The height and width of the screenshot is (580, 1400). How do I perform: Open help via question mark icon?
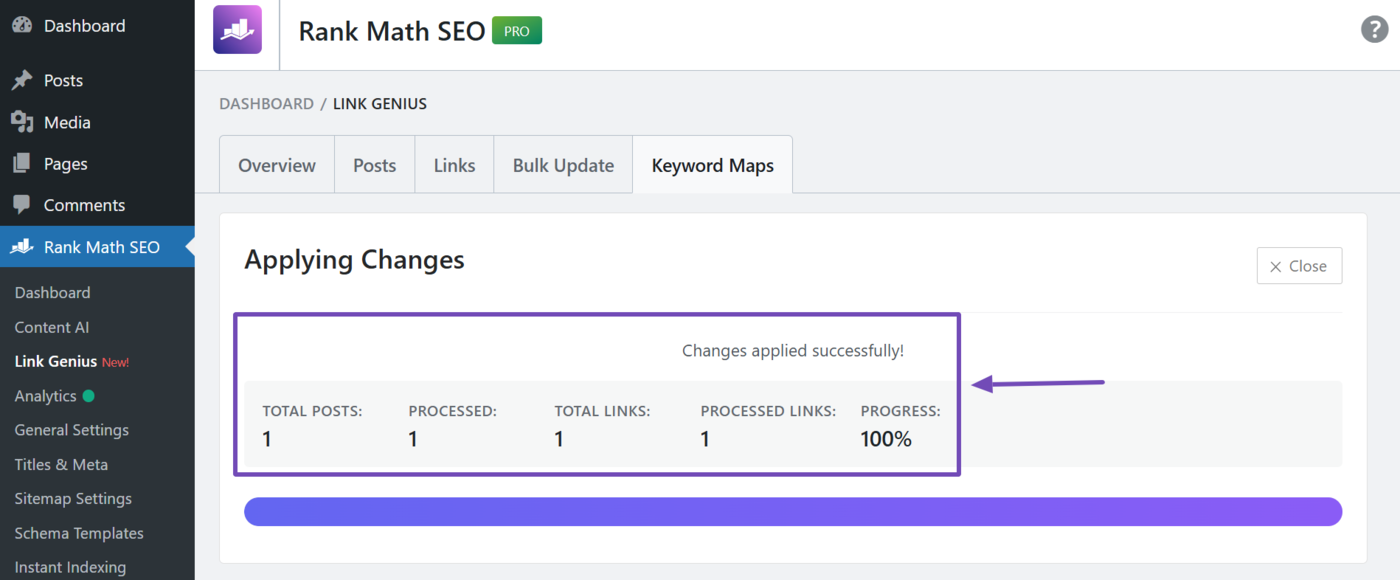1375,29
